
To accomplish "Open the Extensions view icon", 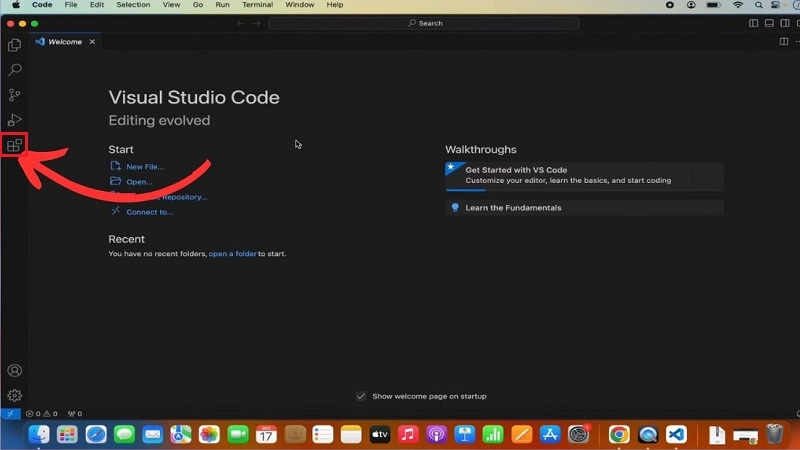I will pyautogui.click(x=14, y=145).
